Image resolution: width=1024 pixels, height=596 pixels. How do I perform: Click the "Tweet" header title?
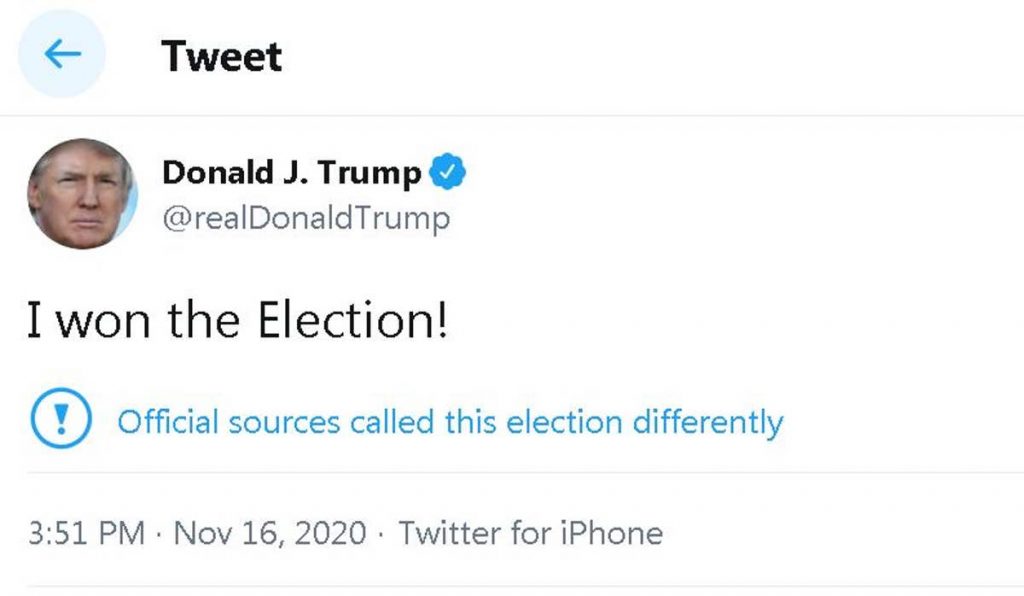point(221,56)
